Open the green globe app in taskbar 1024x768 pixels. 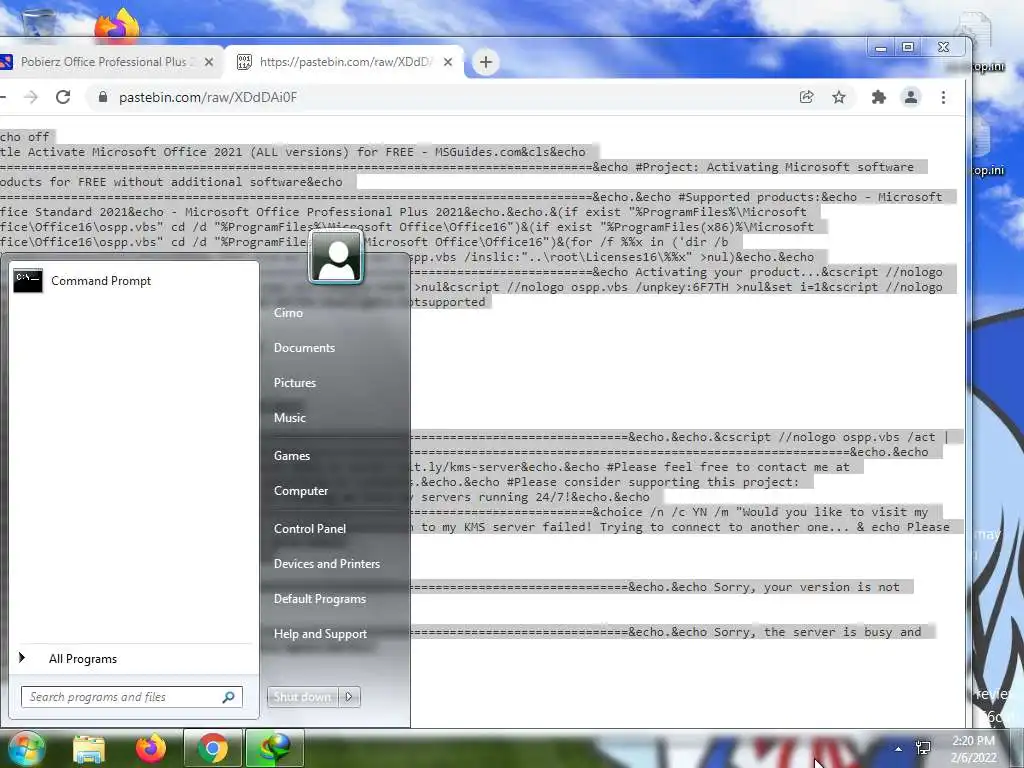click(x=274, y=748)
